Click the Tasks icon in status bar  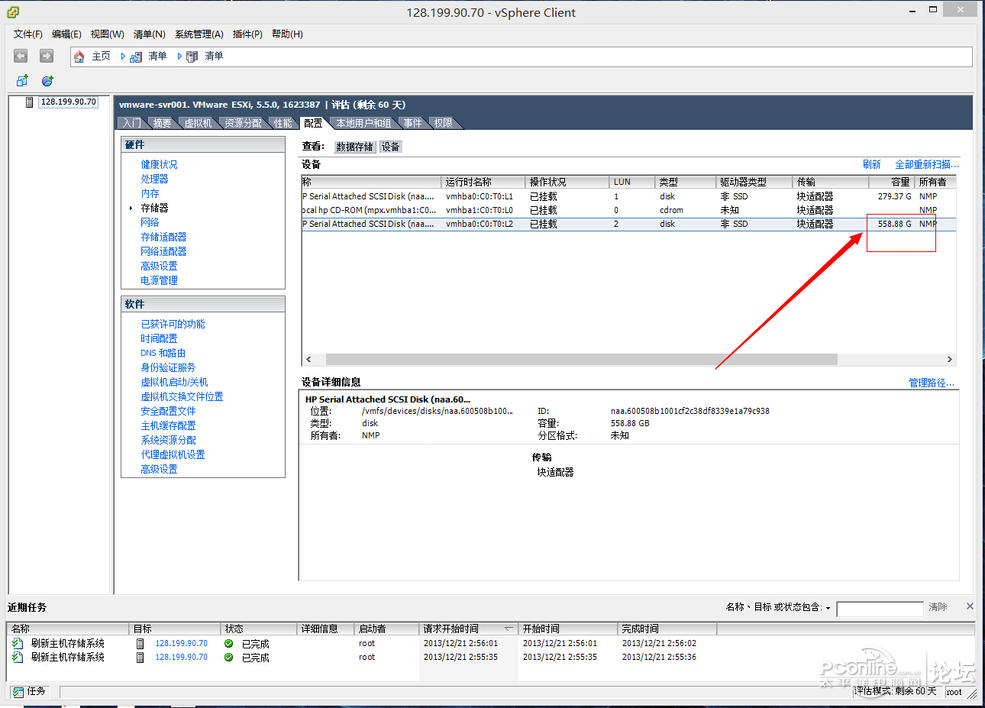pos(18,692)
